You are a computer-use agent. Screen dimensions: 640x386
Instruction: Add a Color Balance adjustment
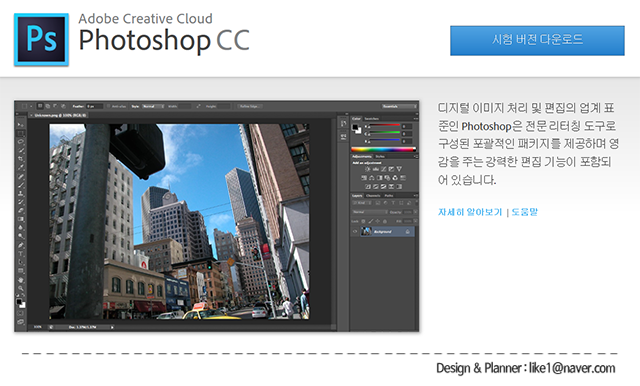tap(371, 178)
